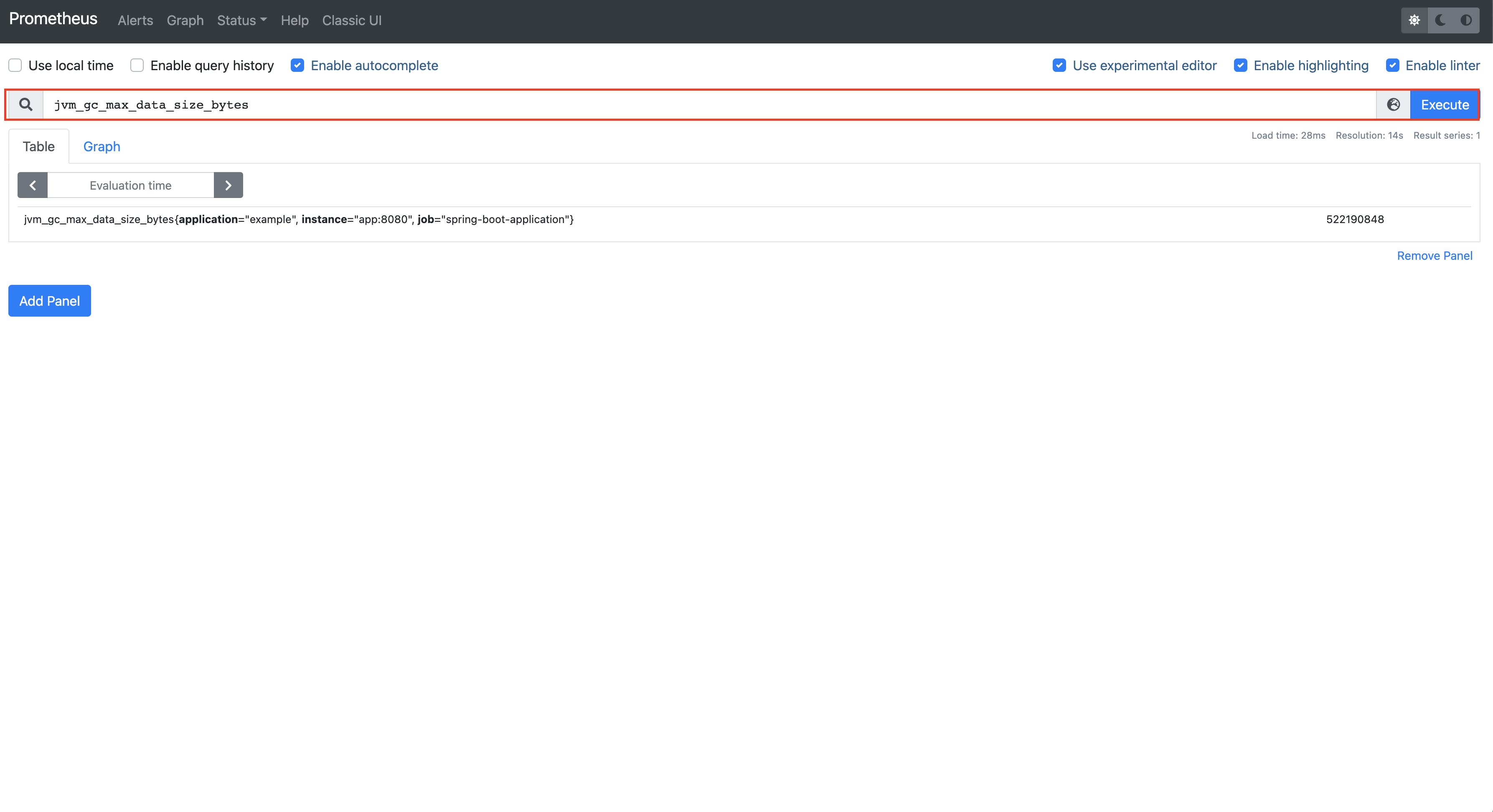This screenshot has width=1493, height=812.
Task: Step evaluation time forward arrow
Action: (x=229, y=185)
